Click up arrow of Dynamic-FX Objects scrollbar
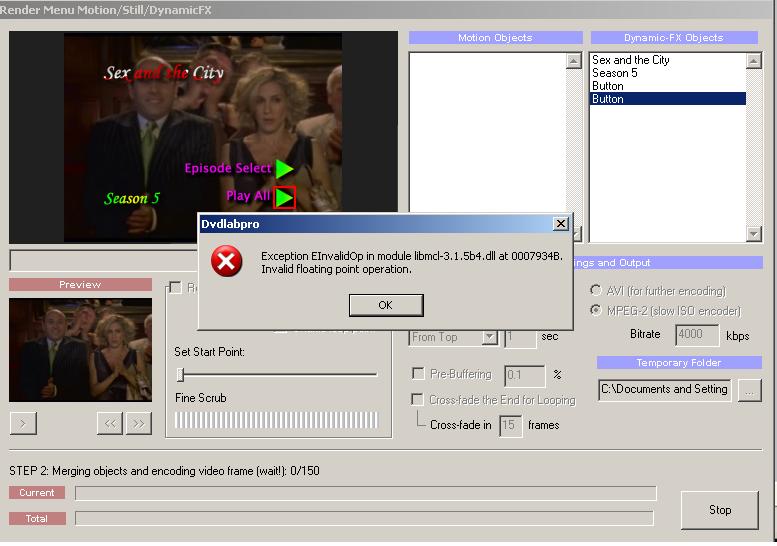This screenshot has width=777, height=546. (754, 61)
